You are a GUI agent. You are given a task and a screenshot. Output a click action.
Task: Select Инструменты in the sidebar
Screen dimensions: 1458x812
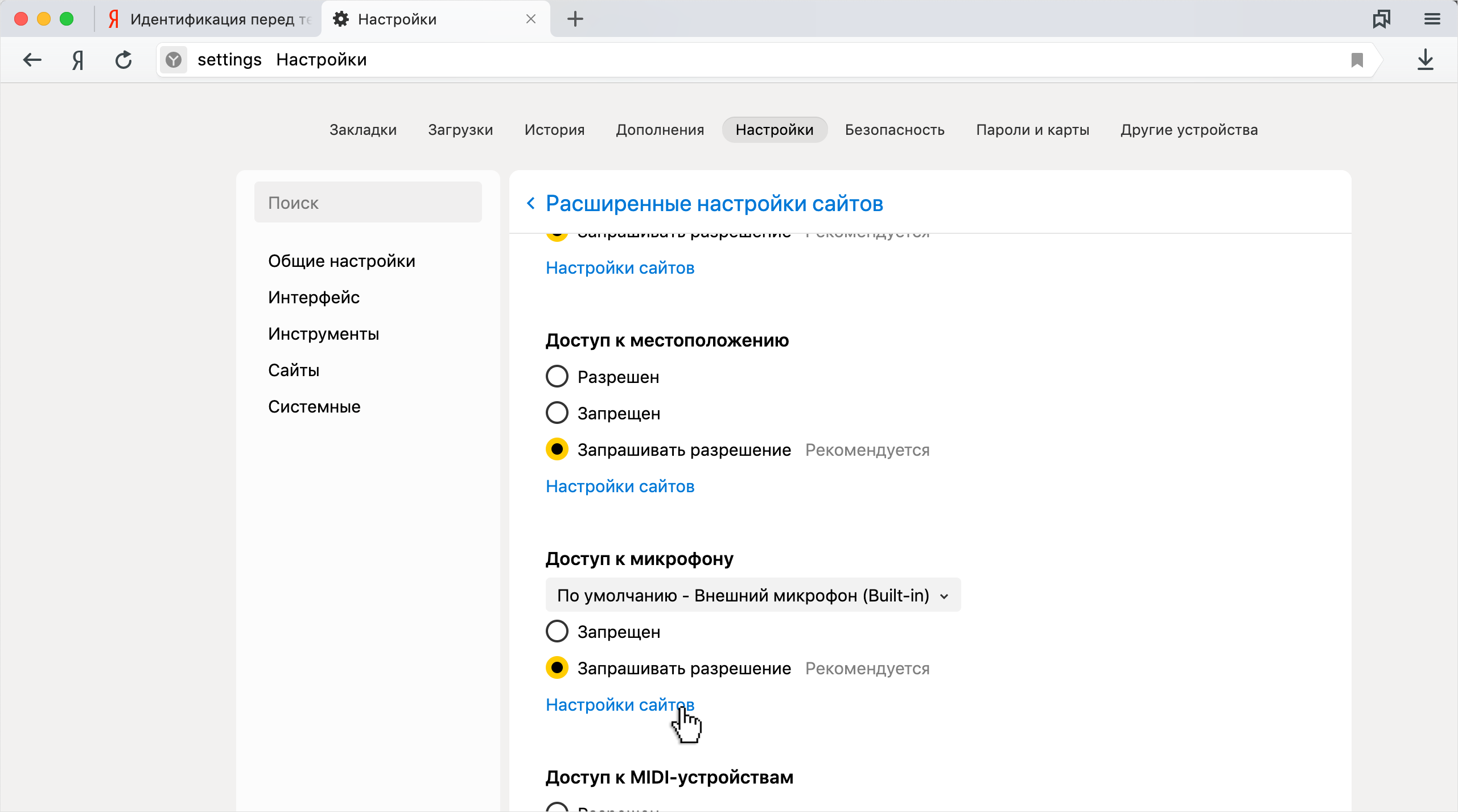(x=323, y=334)
